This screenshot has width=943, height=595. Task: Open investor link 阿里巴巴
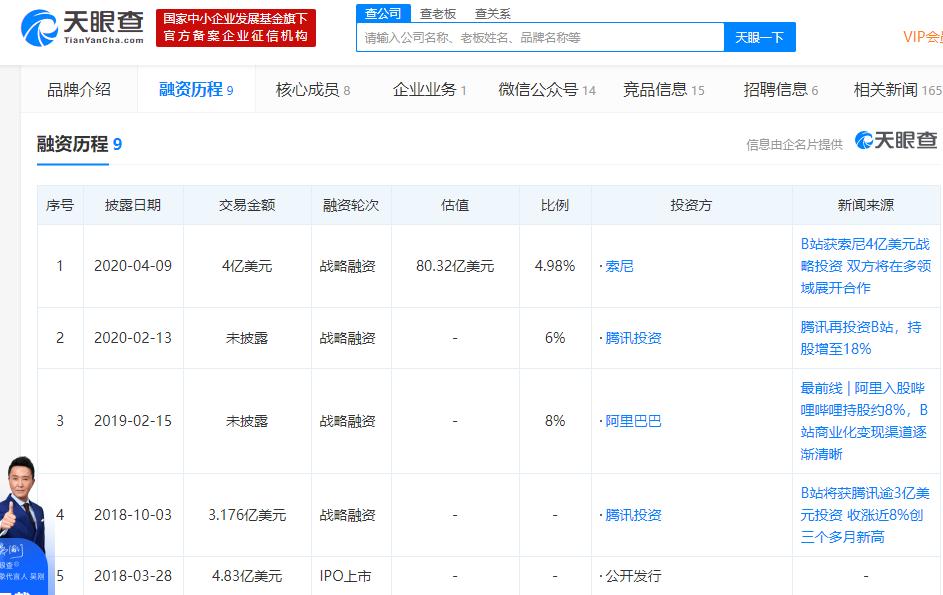click(x=633, y=421)
